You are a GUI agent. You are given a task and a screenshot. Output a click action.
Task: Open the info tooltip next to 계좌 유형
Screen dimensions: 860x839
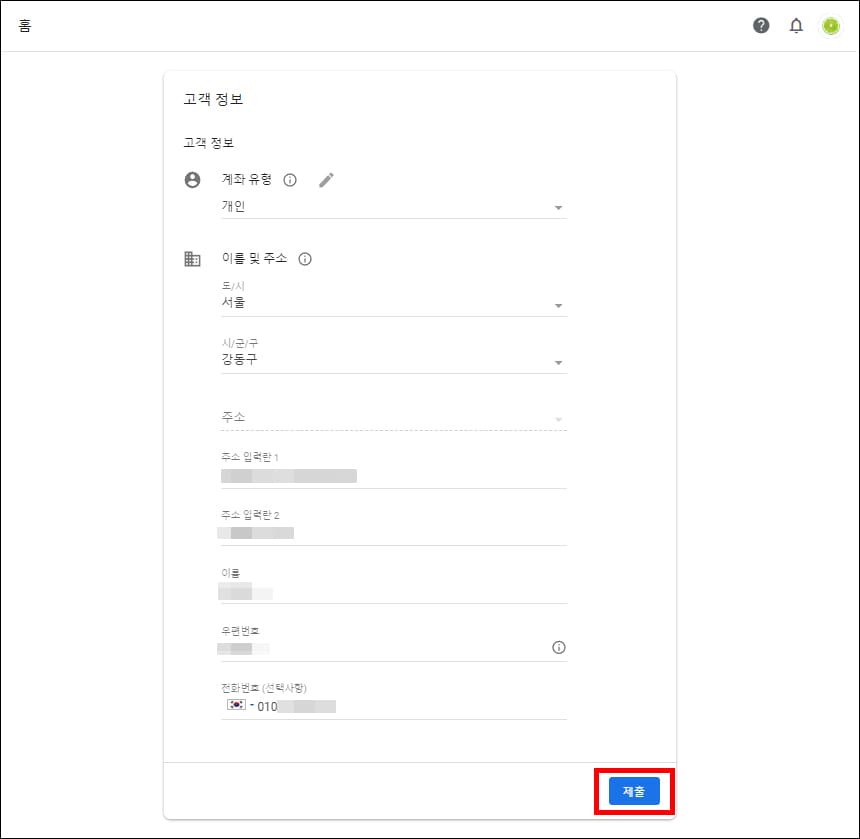[290, 180]
